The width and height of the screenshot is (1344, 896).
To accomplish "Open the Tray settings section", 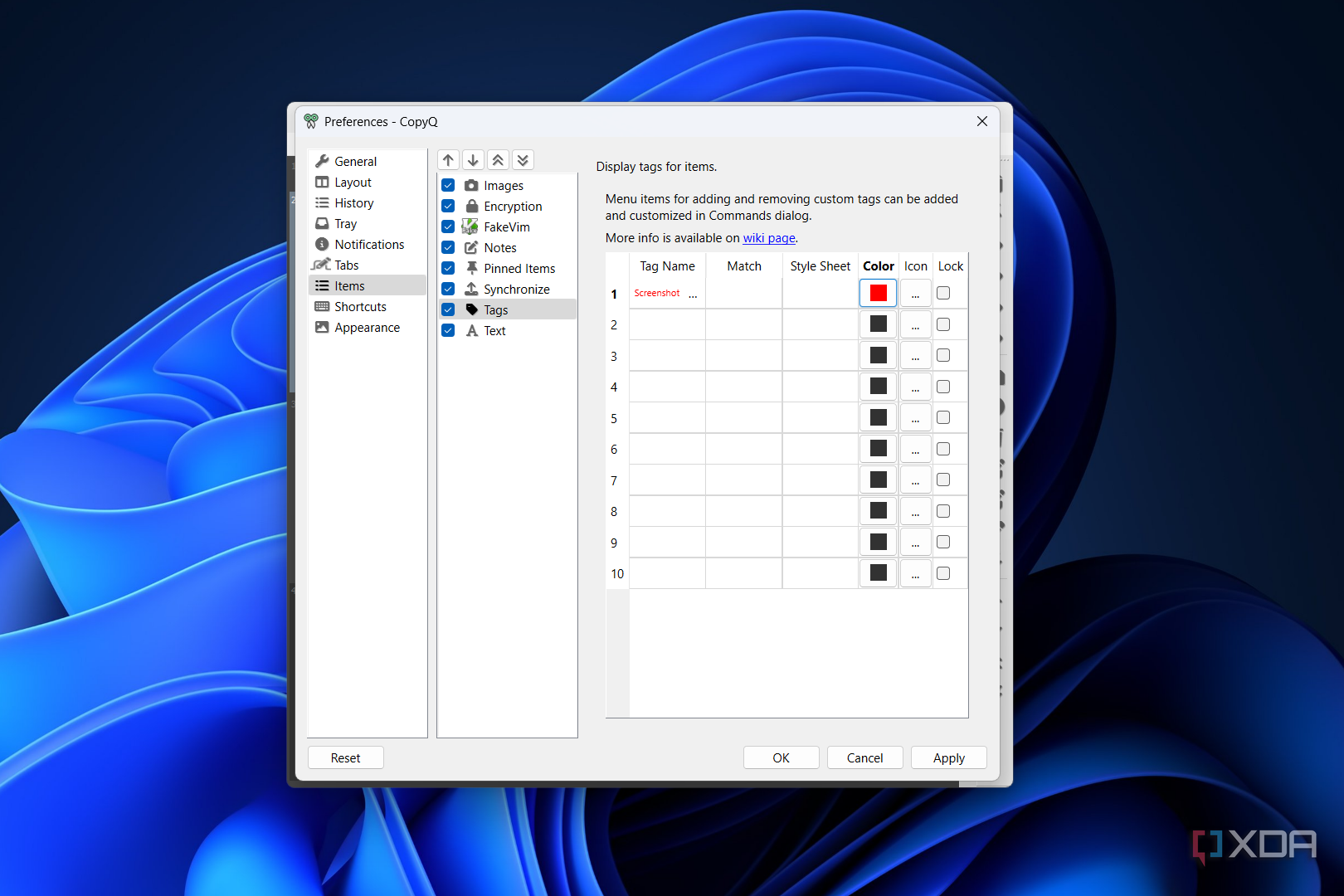I will coord(367,224).
